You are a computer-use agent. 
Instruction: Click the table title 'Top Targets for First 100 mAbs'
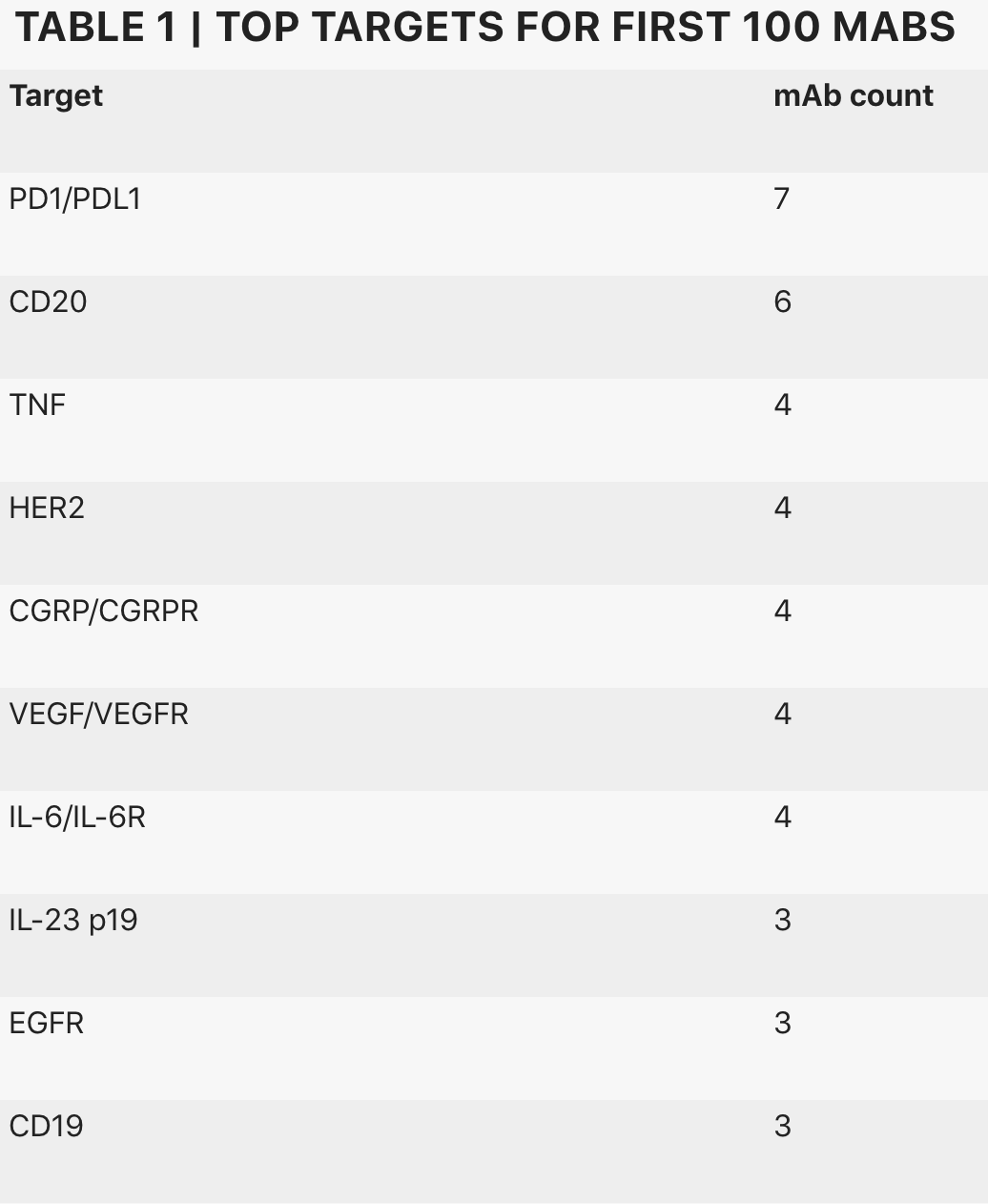pyautogui.click(x=485, y=28)
